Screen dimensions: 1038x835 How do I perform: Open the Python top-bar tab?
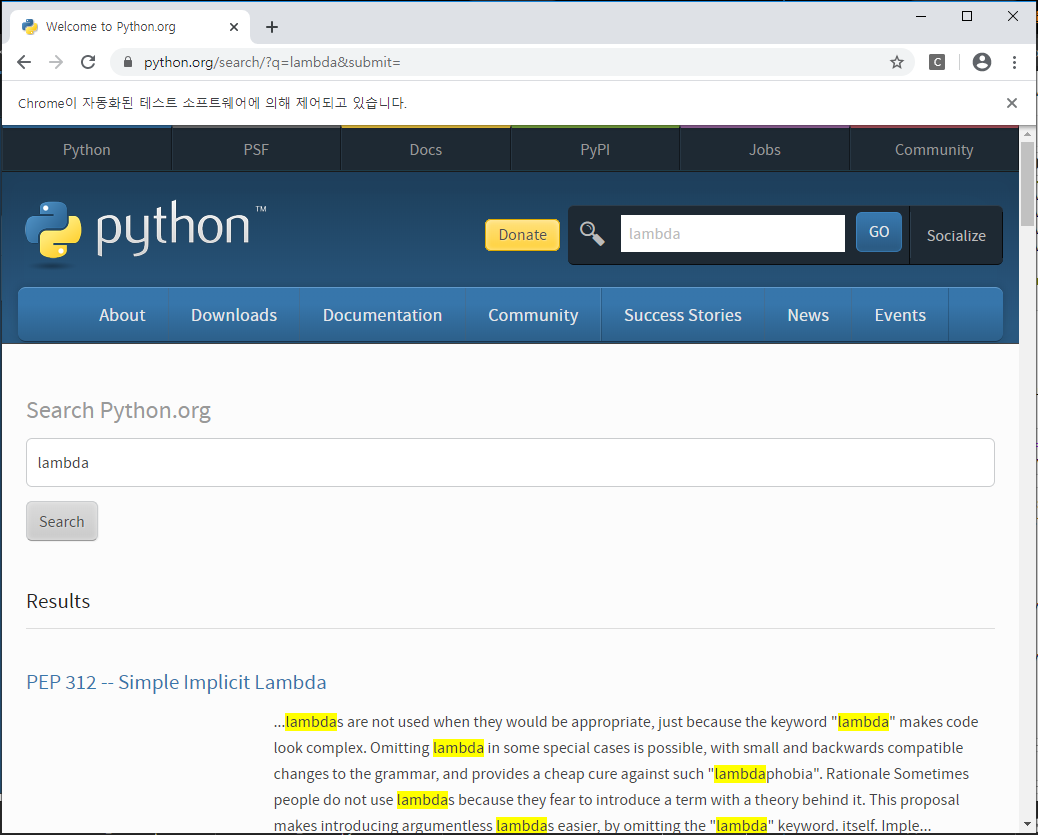87,150
